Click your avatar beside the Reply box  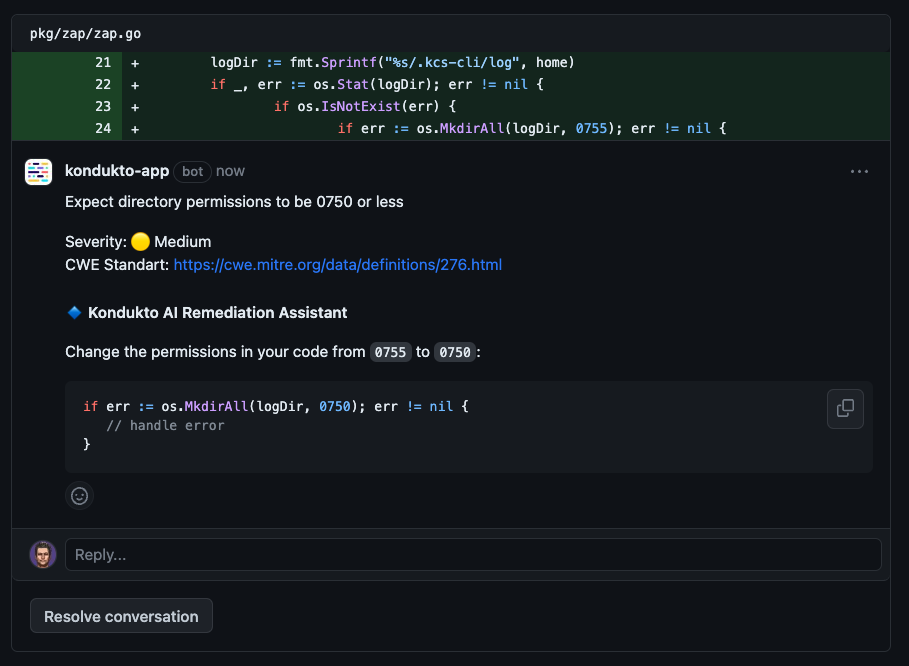pyautogui.click(x=42, y=554)
